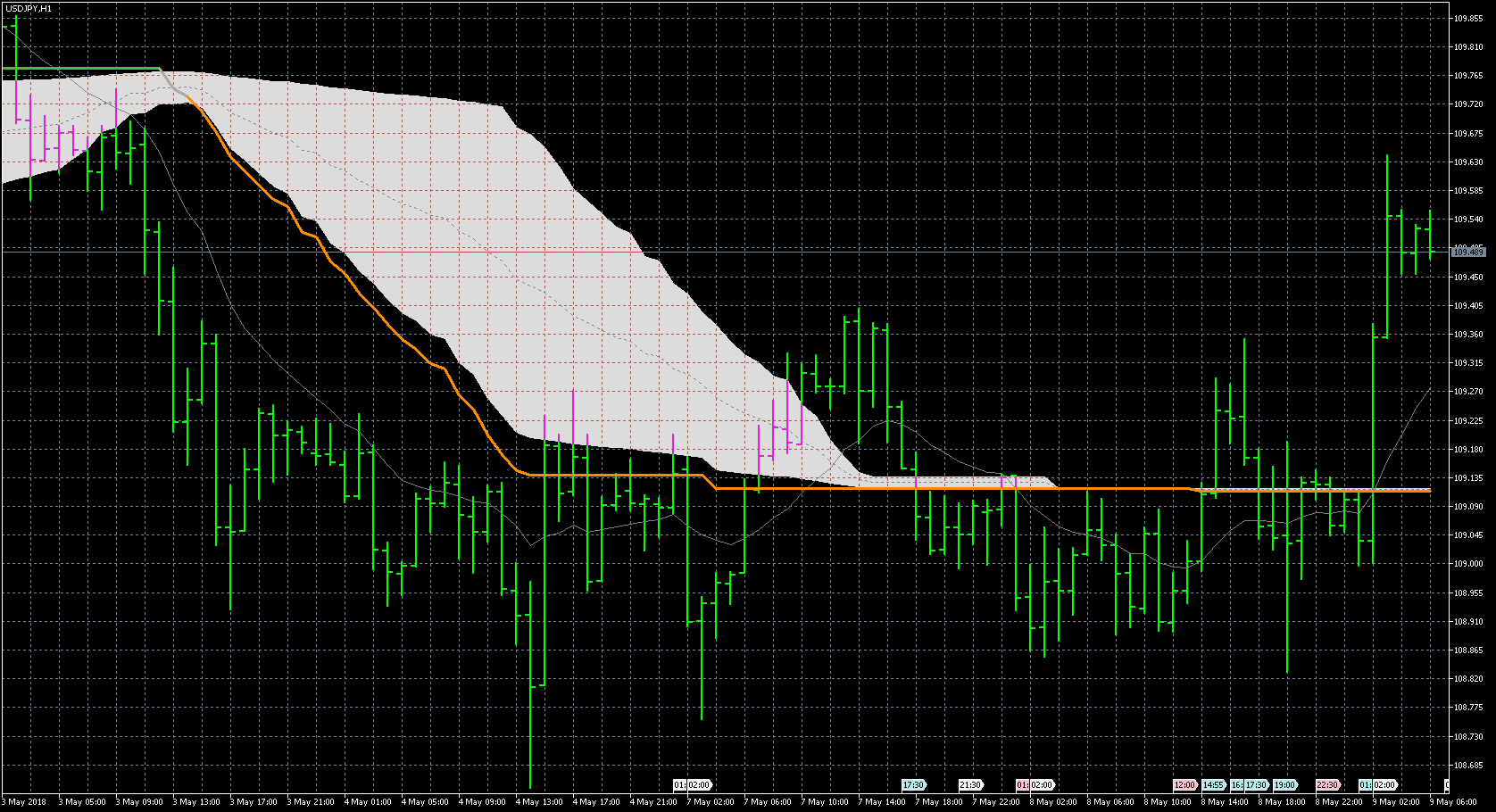
Task: Click the 8 May 06:00 time label
Action: tap(1110, 802)
